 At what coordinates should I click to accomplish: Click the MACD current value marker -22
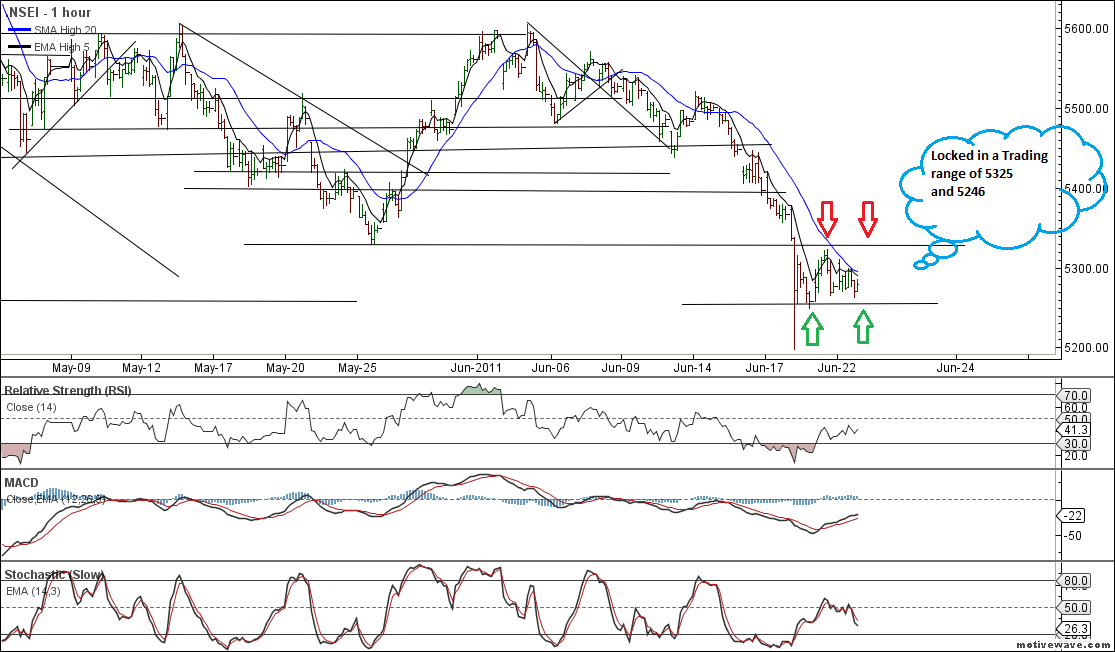pyautogui.click(x=1074, y=515)
